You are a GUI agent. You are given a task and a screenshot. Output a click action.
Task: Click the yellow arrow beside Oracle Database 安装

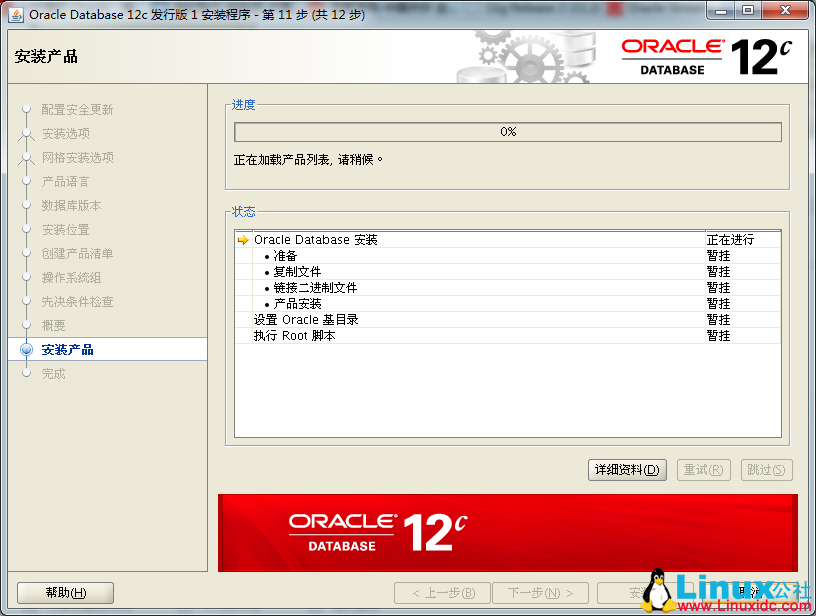(243, 239)
